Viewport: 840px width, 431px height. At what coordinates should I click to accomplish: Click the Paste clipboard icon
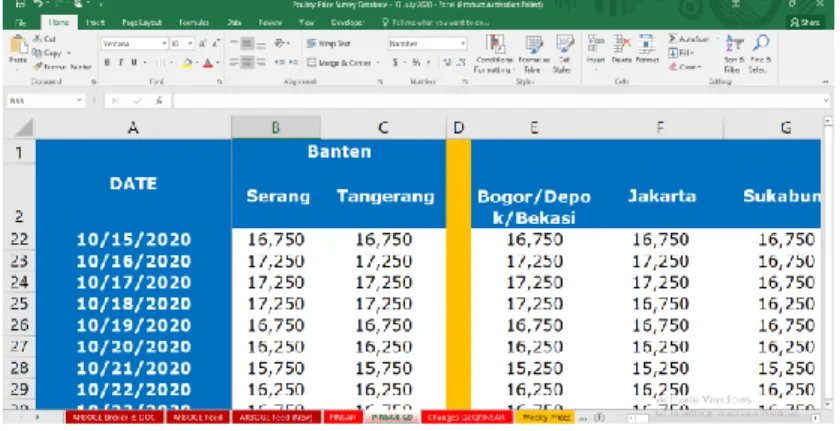(x=18, y=46)
